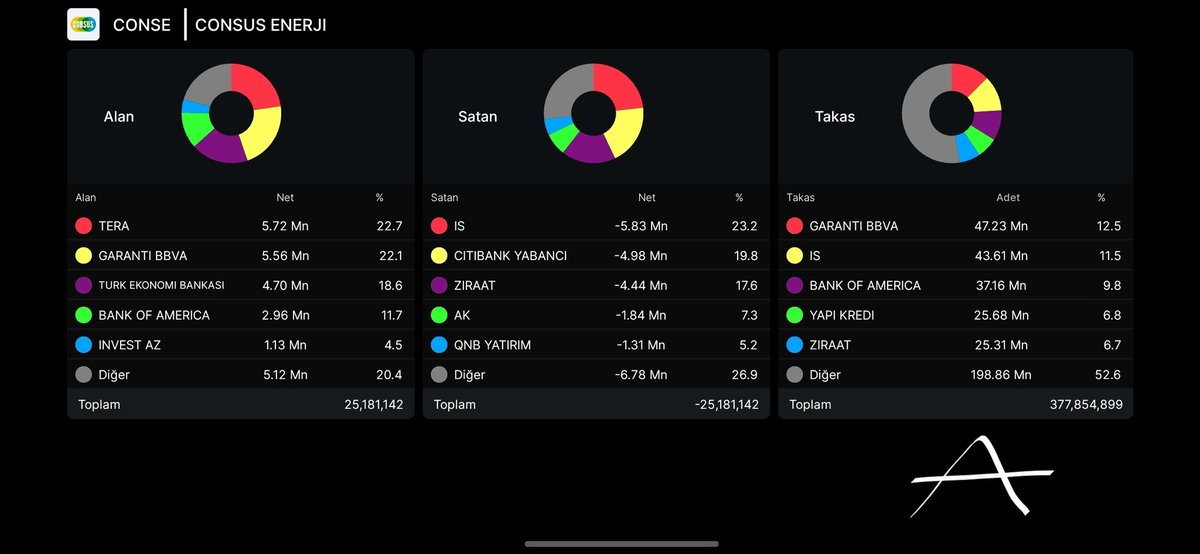Select the 52.6 percent Diğer value
This screenshot has height=554, width=1200.
(1109, 374)
